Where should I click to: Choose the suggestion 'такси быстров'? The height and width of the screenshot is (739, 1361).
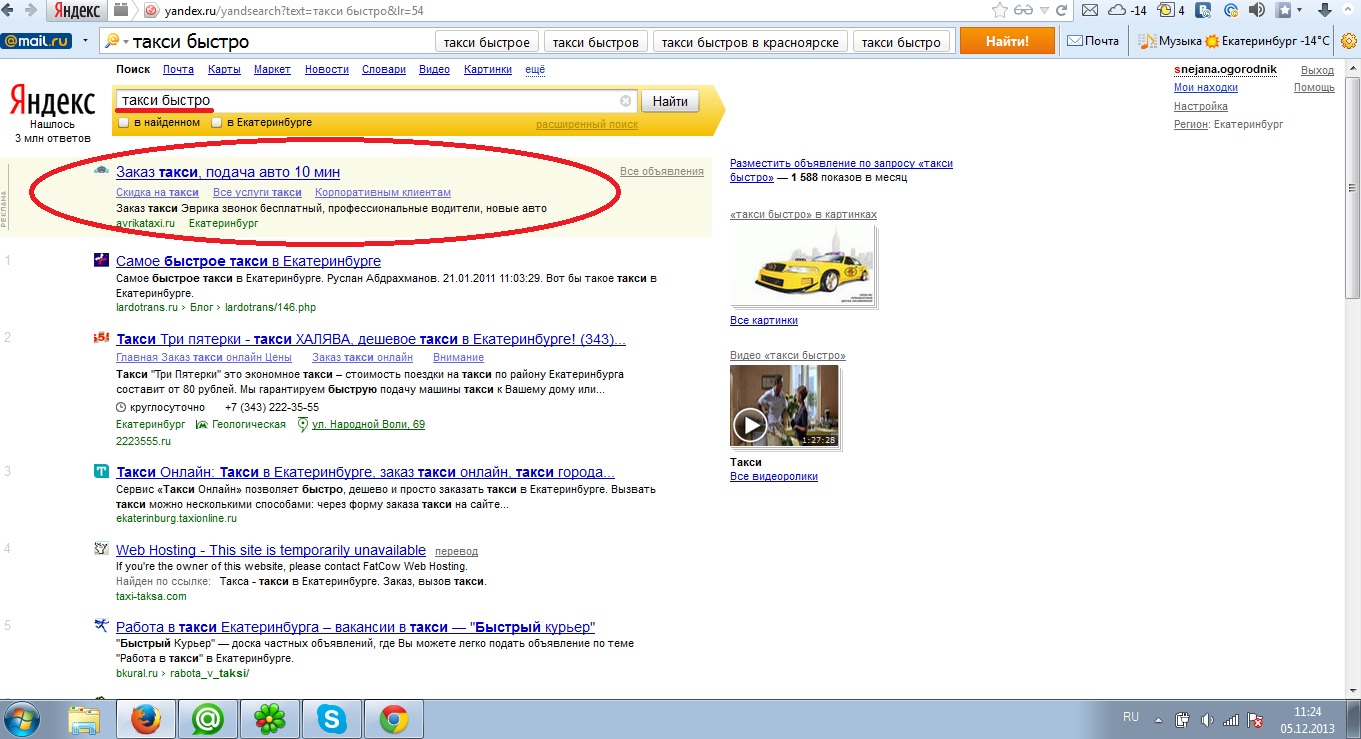[596, 42]
